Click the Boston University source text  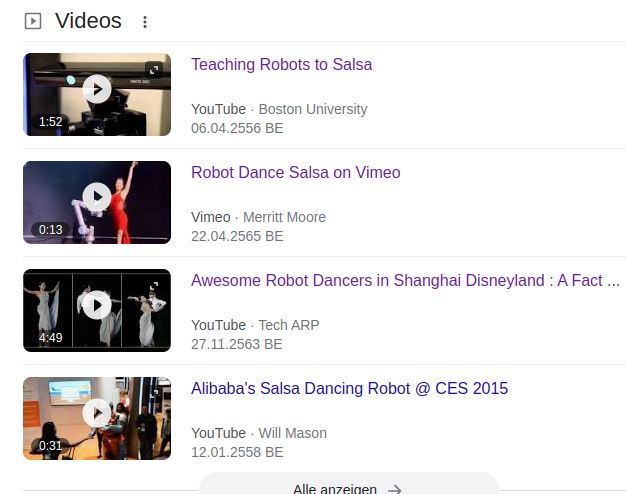pyautogui.click(x=313, y=109)
